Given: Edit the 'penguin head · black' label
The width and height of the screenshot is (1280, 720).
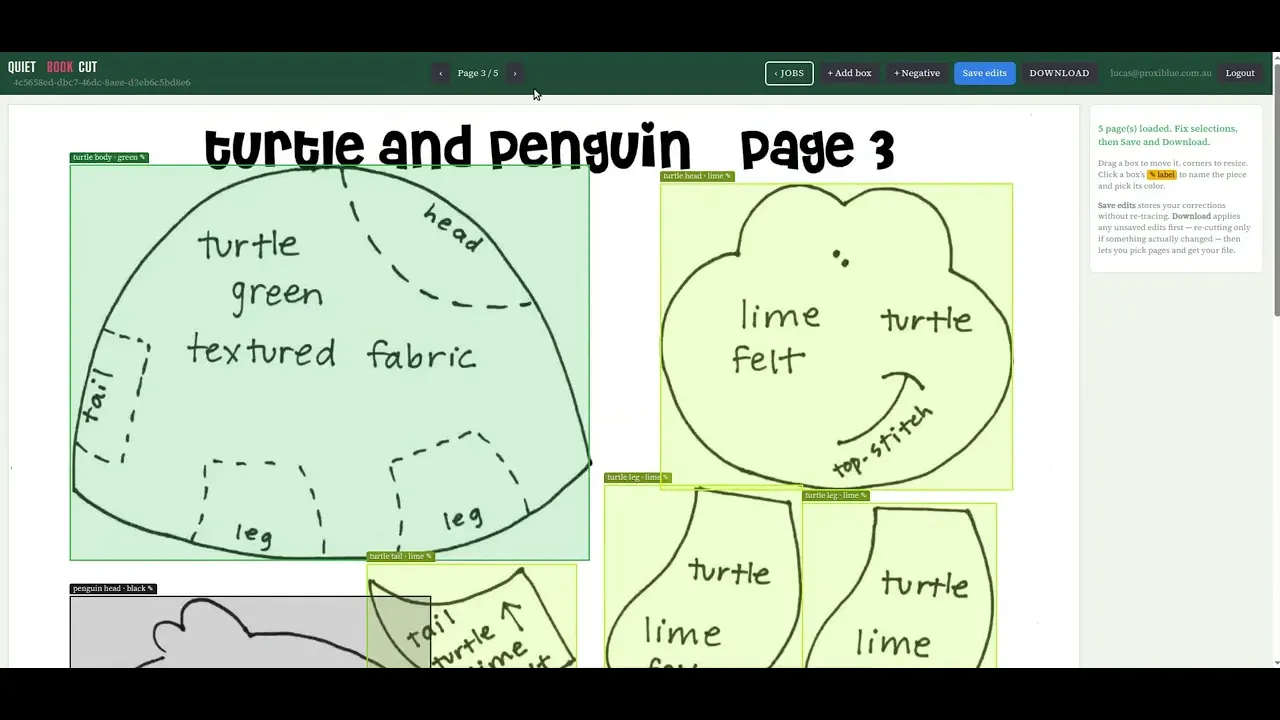Looking at the screenshot, I should [x=113, y=588].
